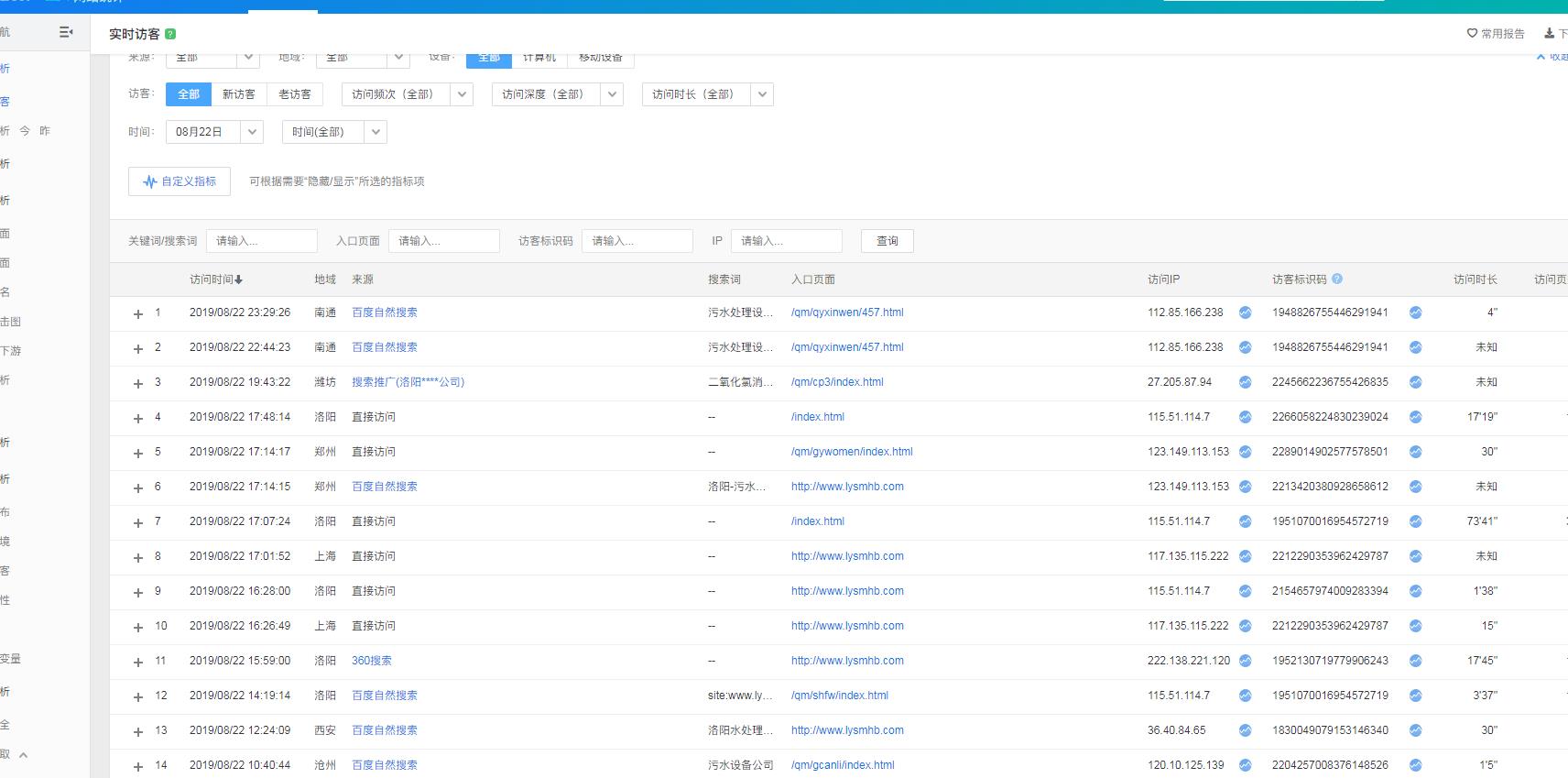1568x778 pixels.
Task: Open the 常用报告 favorites heart icon
Action: [1472, 33]
